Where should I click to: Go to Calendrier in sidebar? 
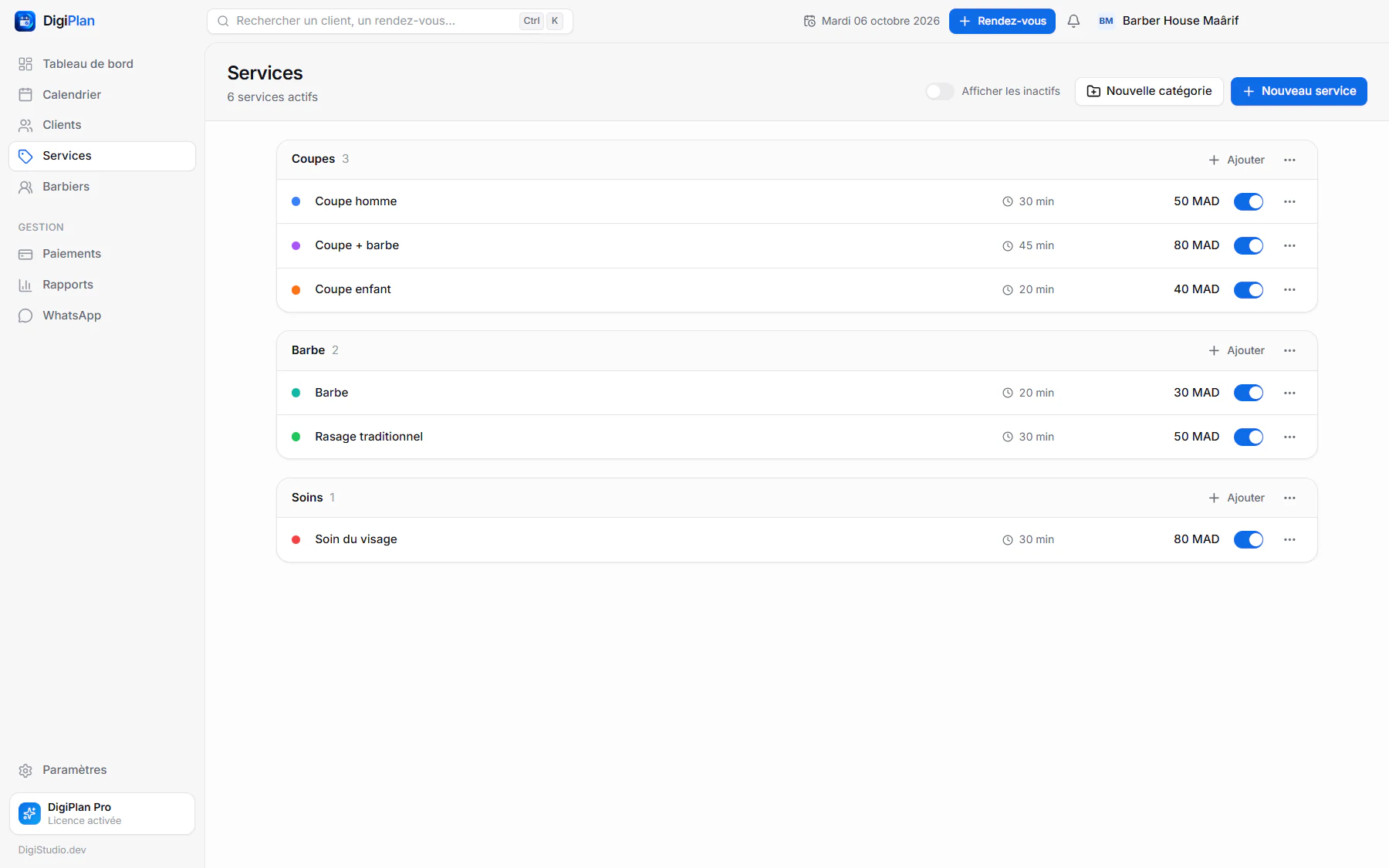[102, 95]
